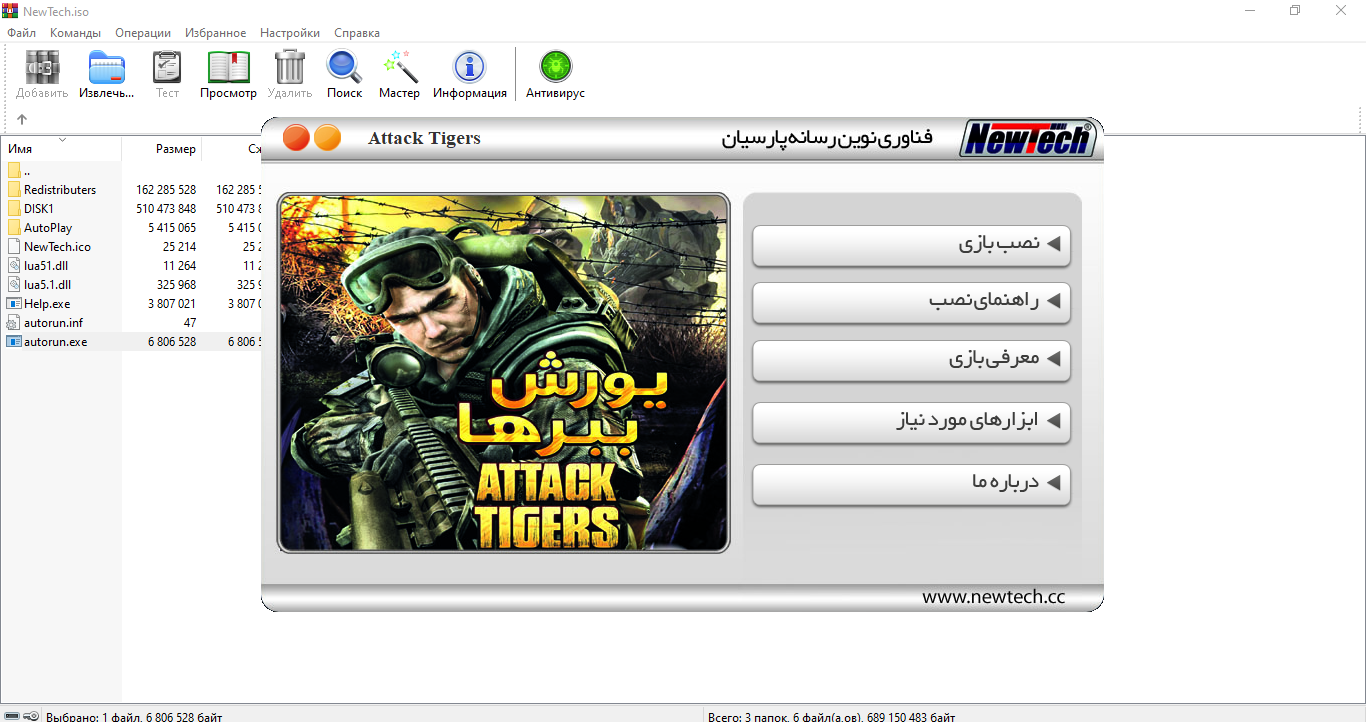
Task: Select the AutoPlay folder icon
Action: tap(14, 228)
